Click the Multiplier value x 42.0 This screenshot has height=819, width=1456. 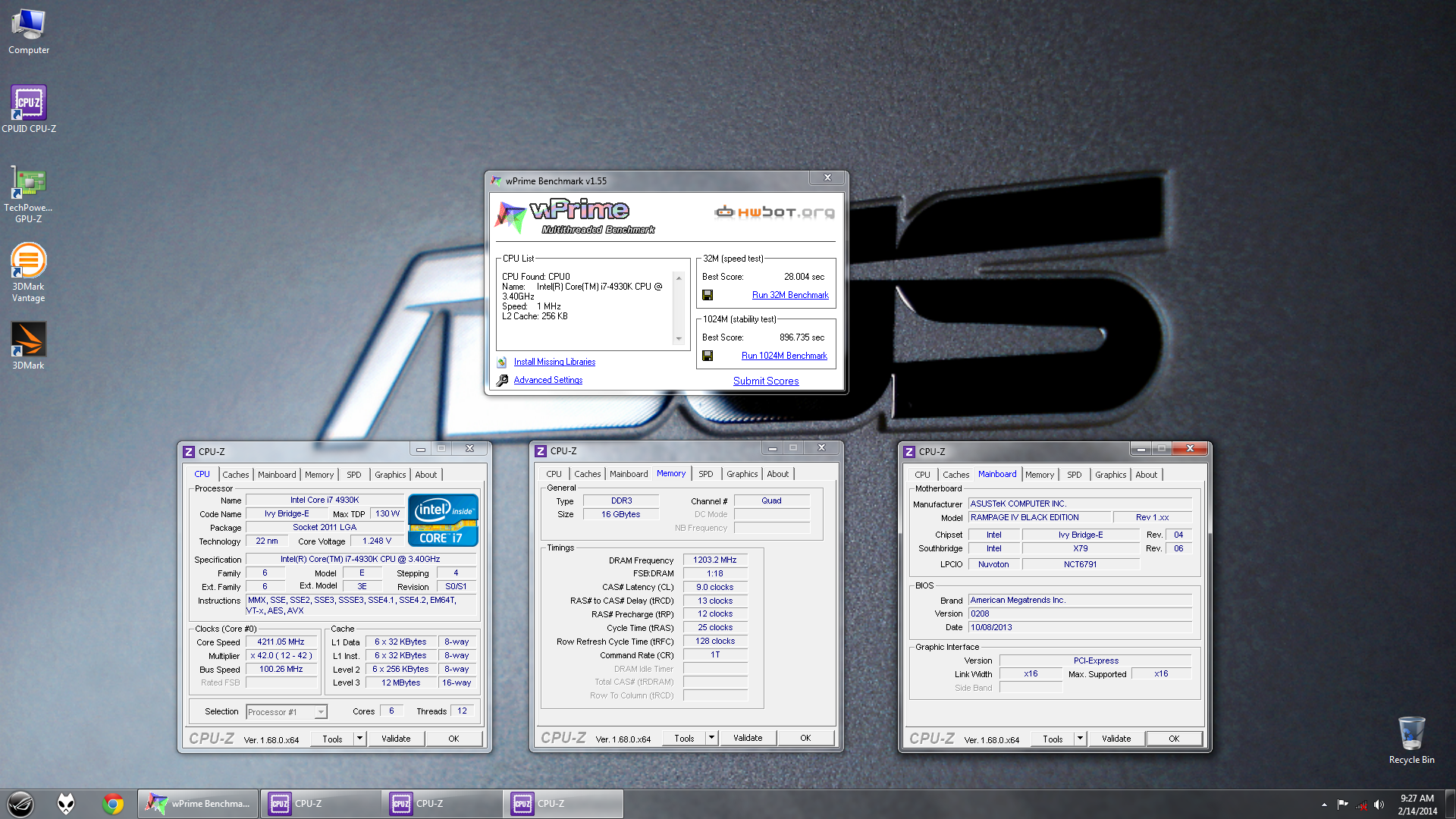281,655
